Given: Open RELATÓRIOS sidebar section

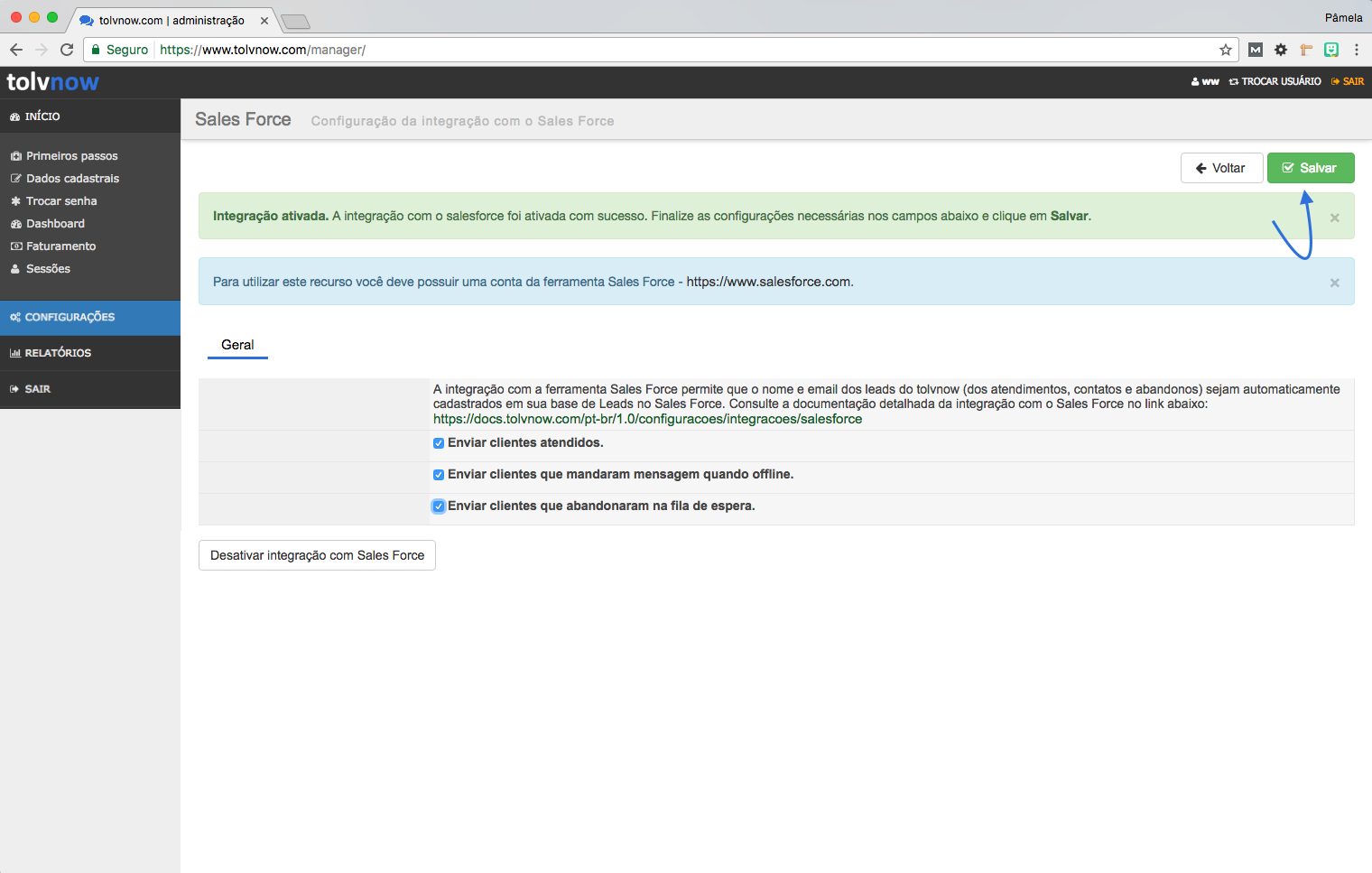Looking at the screenshot, I should click(90, 353).
